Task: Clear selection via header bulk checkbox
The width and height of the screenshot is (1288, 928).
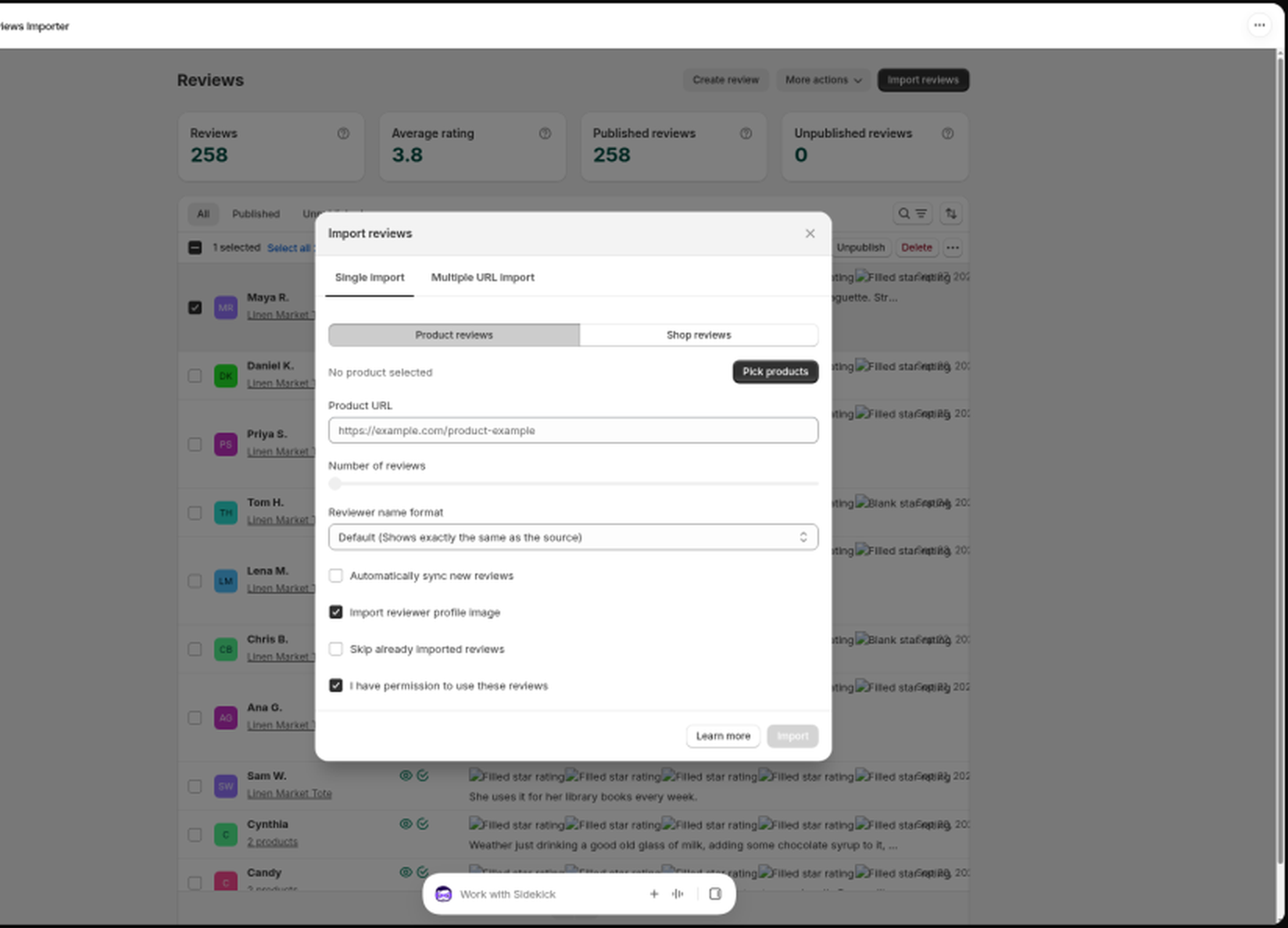Action: click(195, 248)
